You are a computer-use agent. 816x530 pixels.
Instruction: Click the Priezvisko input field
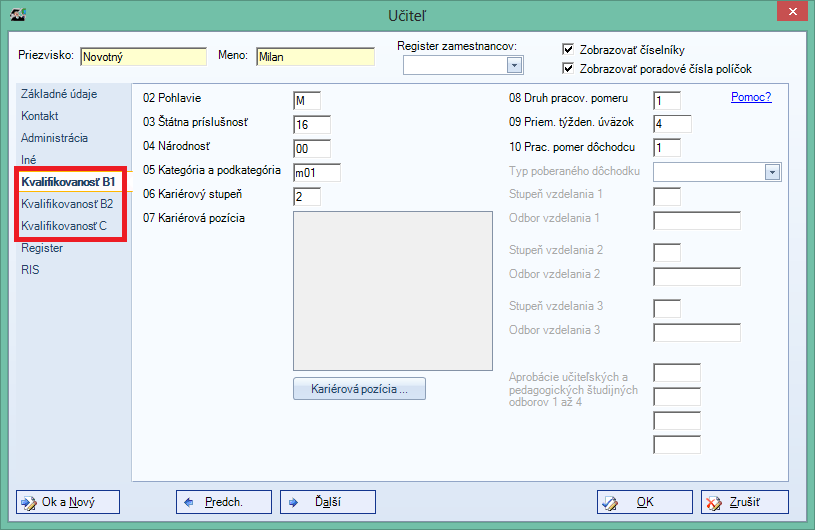pyautogui.click(x=144, y=57)
